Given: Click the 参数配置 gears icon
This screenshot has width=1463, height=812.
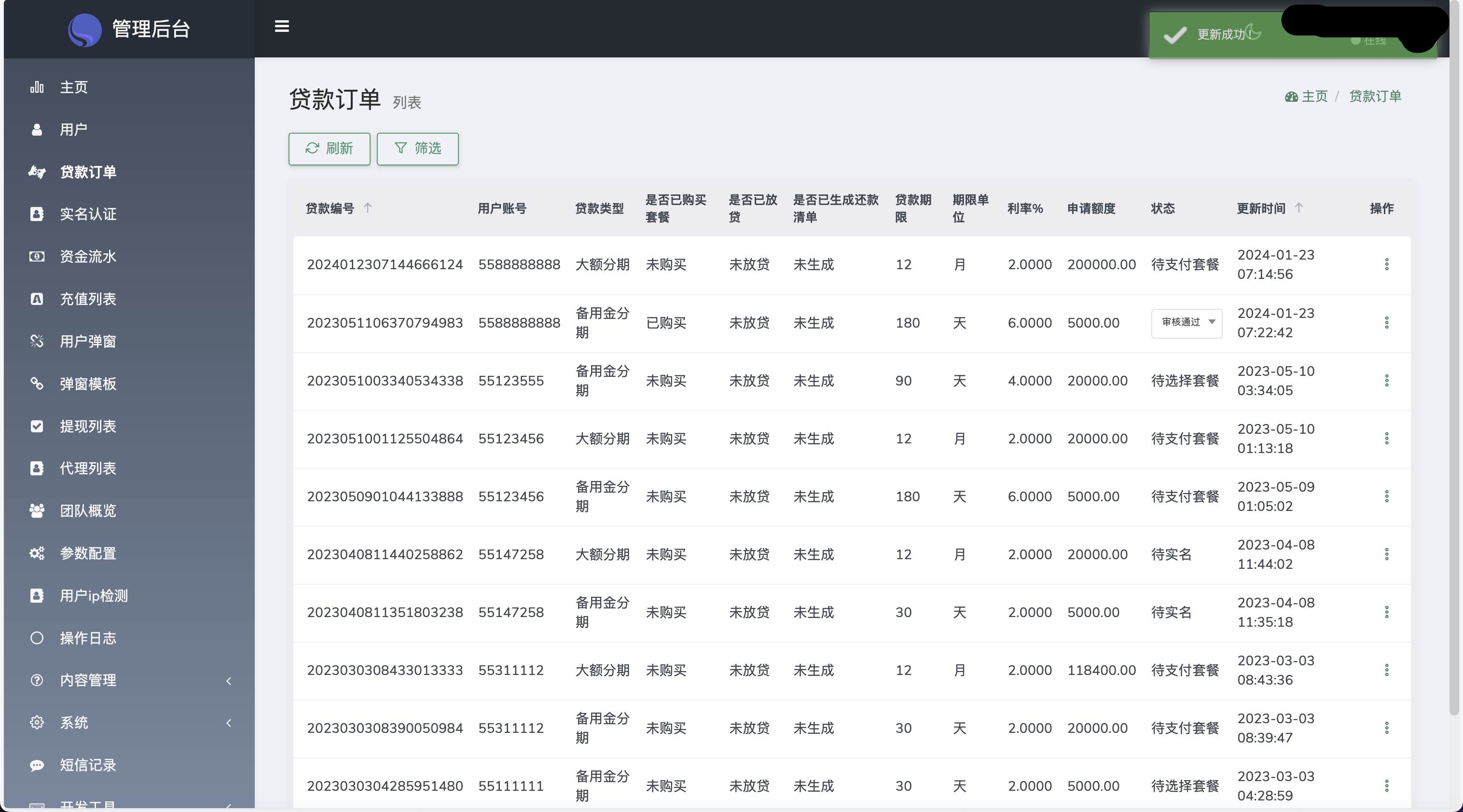Looking at the screenshot, I should click(37, 553).
